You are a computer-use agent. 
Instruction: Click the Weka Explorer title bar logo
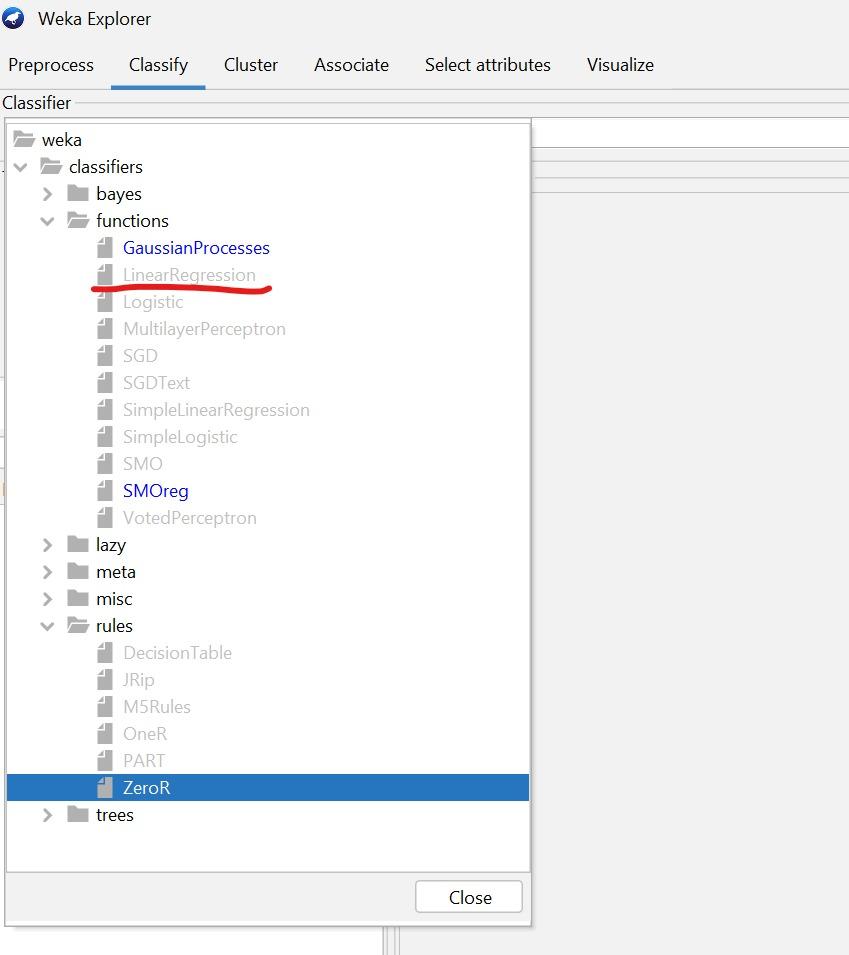(13, 18)
